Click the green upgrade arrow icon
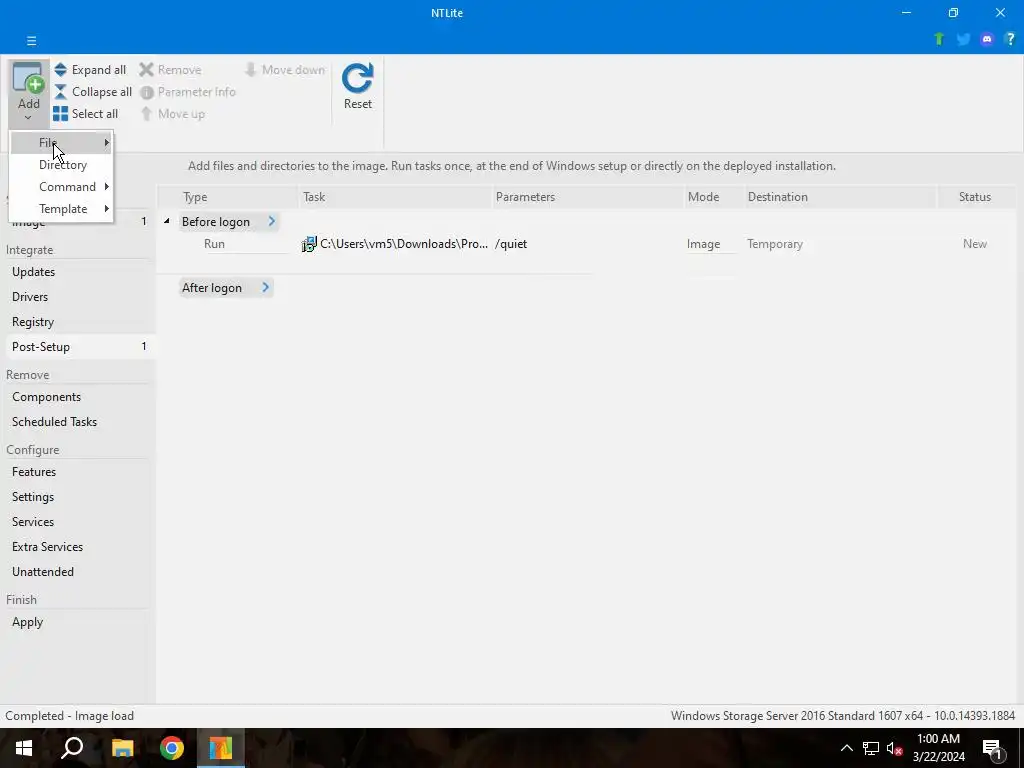This screenshot has height=768, width=1024. click(x=939, y=39)
